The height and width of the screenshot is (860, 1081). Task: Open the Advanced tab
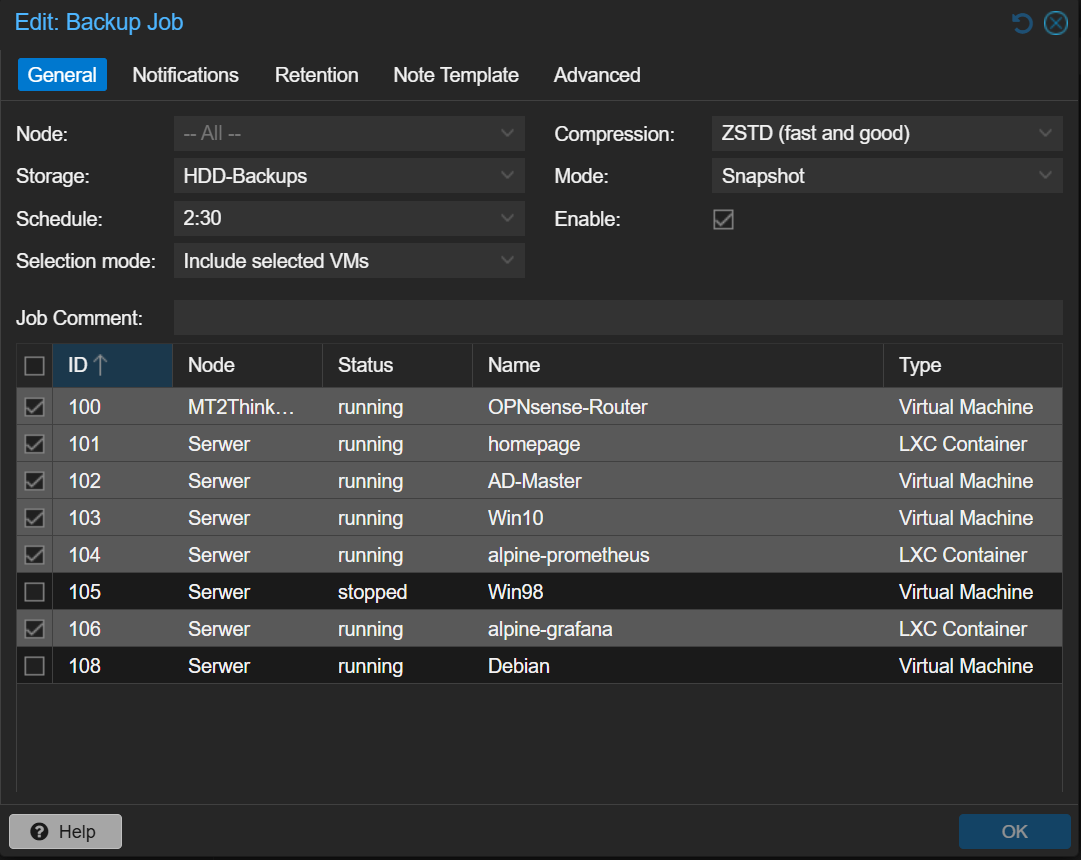click(x=597, y=74)
